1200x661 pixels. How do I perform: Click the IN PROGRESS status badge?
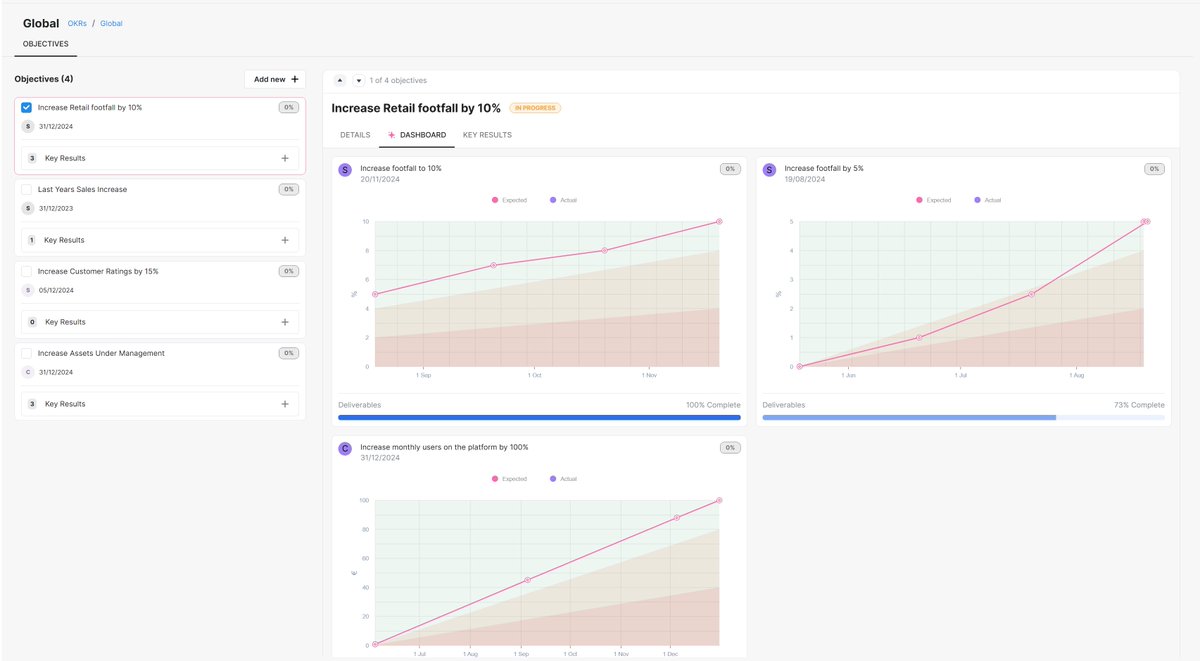(536, 108)
